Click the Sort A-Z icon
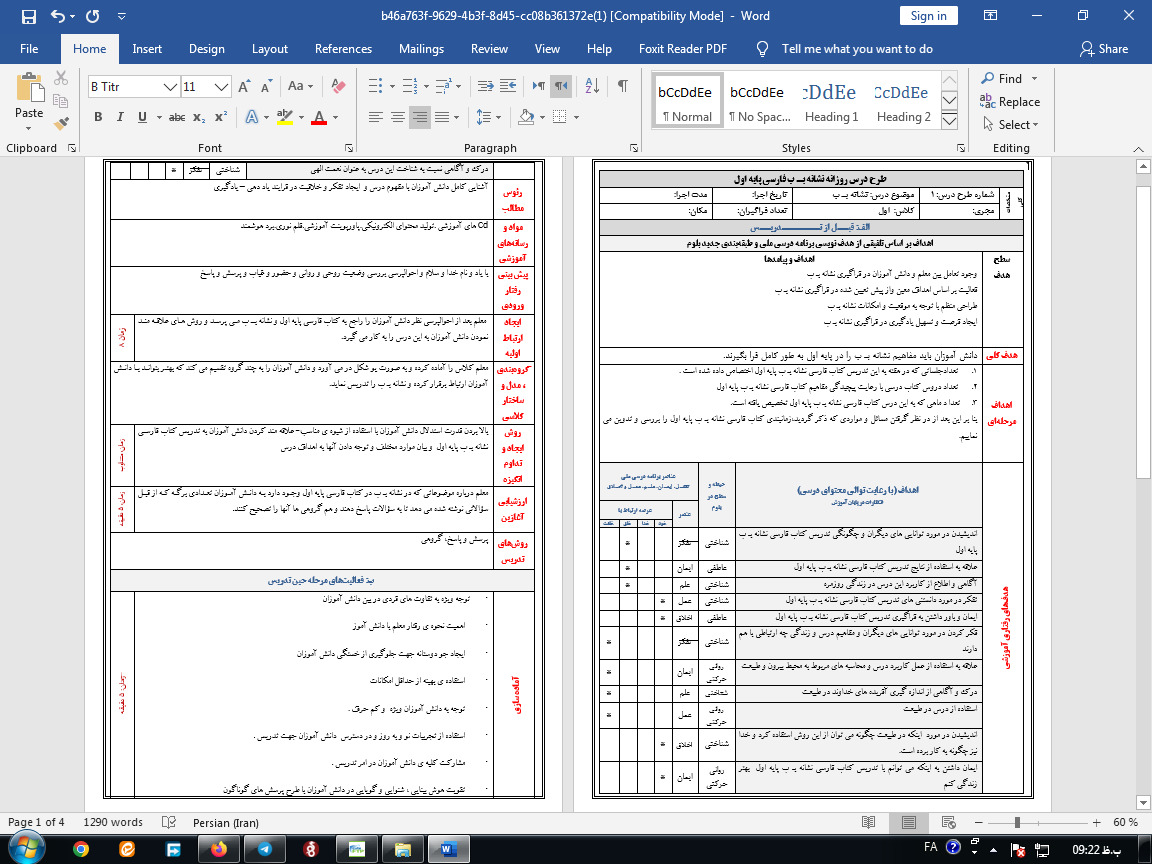 coord(590,87)
